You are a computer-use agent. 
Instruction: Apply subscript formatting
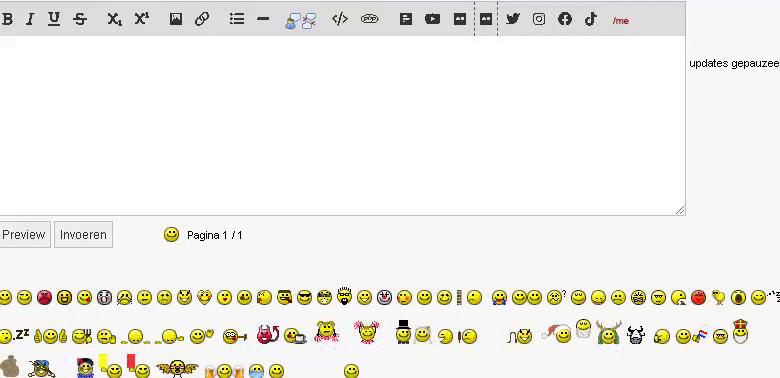click(x=114, y=19)
